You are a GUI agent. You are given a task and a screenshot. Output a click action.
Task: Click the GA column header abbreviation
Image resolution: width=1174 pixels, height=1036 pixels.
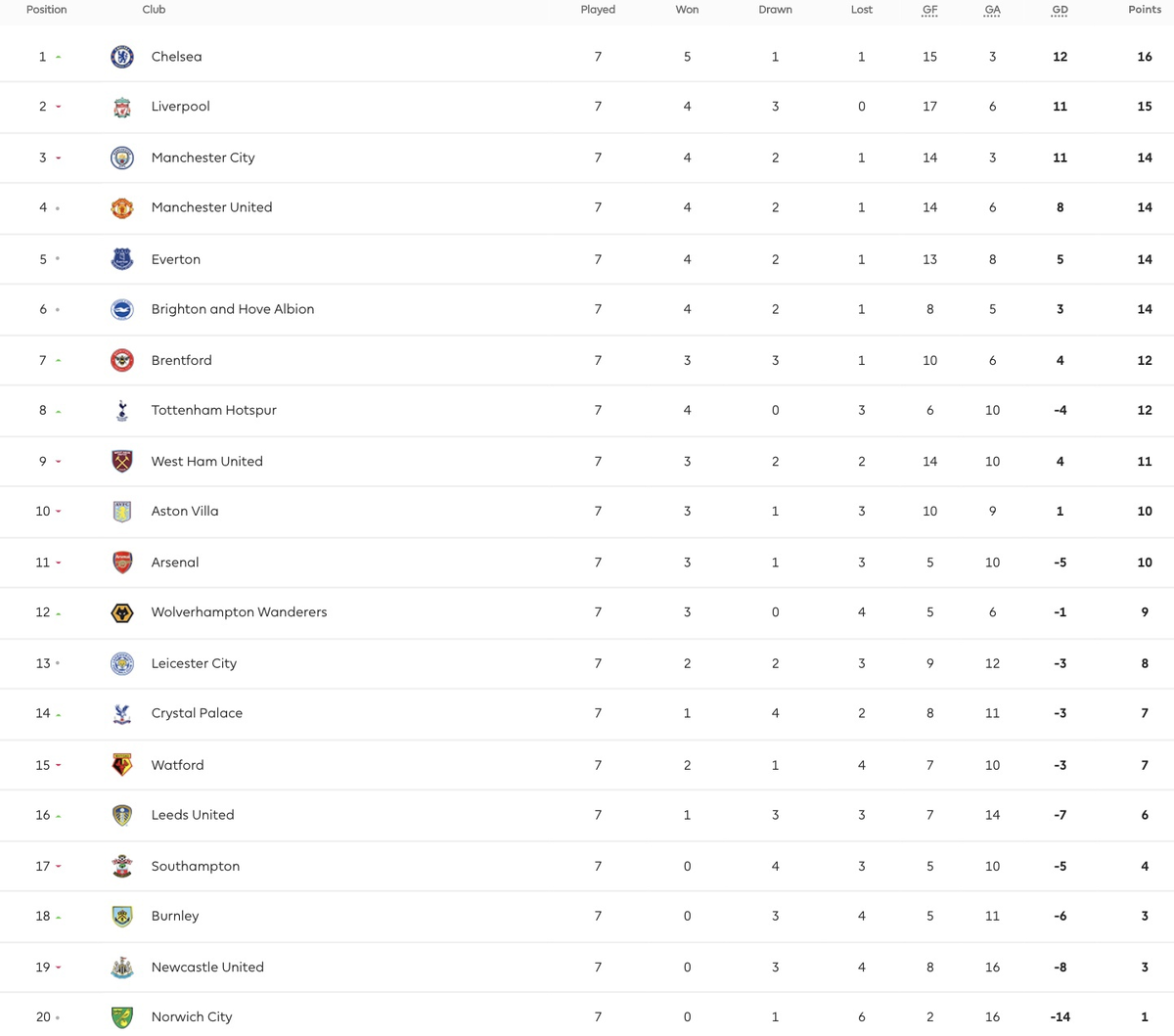pyautogui.click(x=992, y=10)
